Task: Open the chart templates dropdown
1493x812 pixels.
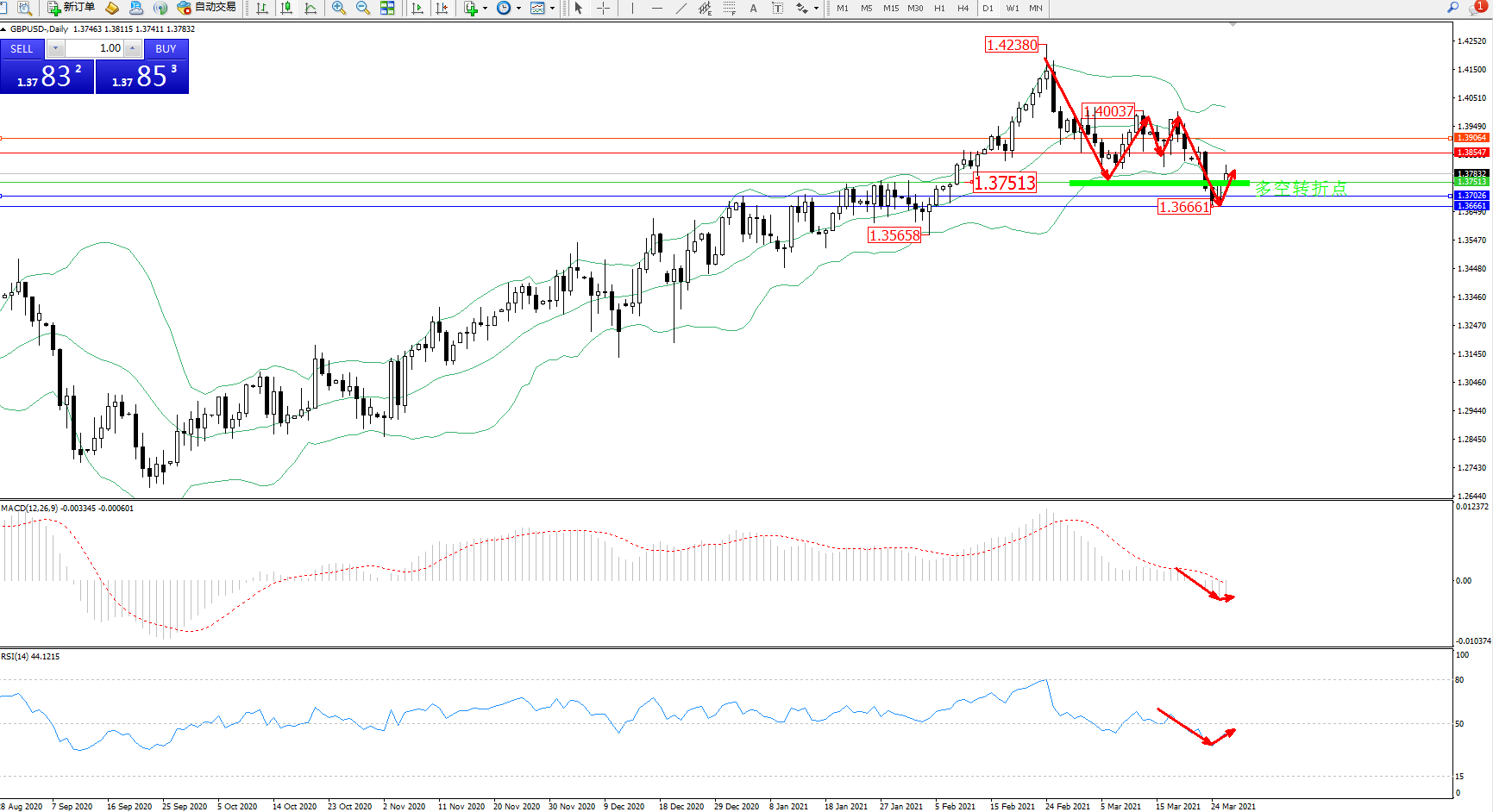Action: (x=552, y=8)
